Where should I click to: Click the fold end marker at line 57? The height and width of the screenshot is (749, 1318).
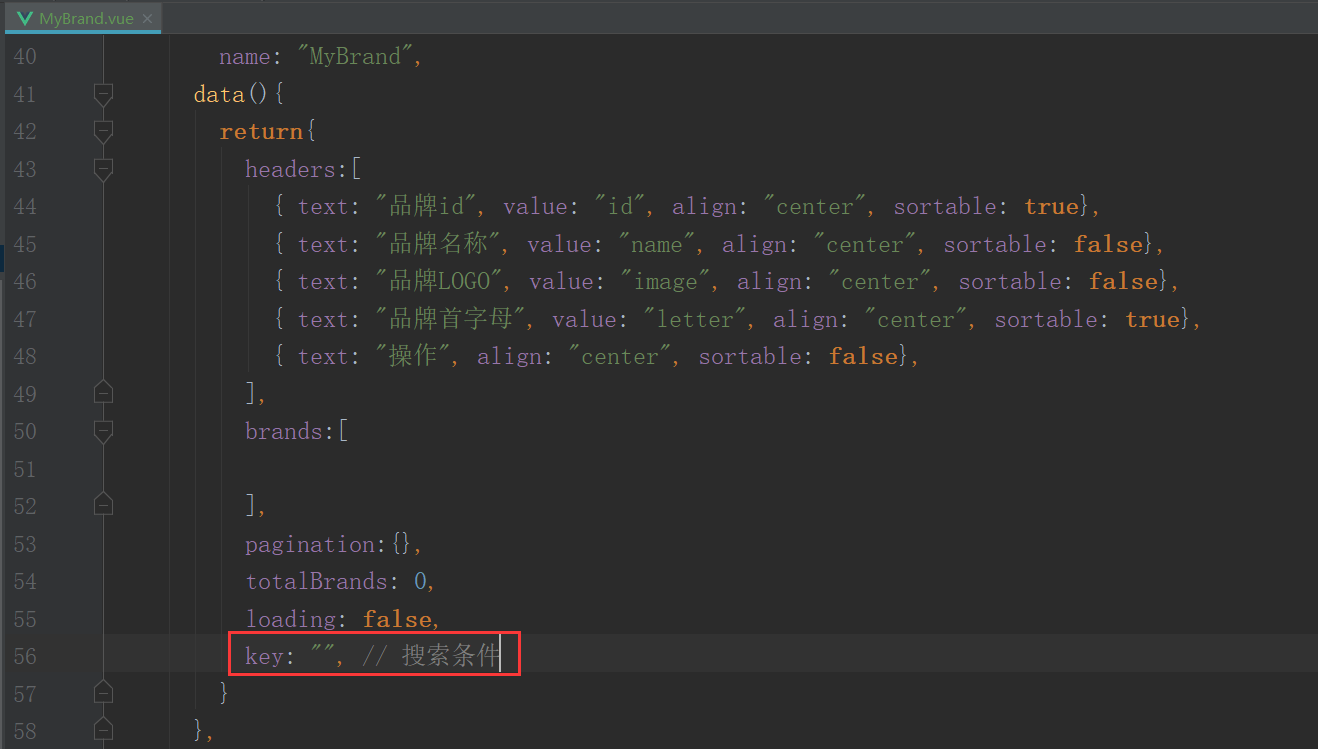[103, 693]
